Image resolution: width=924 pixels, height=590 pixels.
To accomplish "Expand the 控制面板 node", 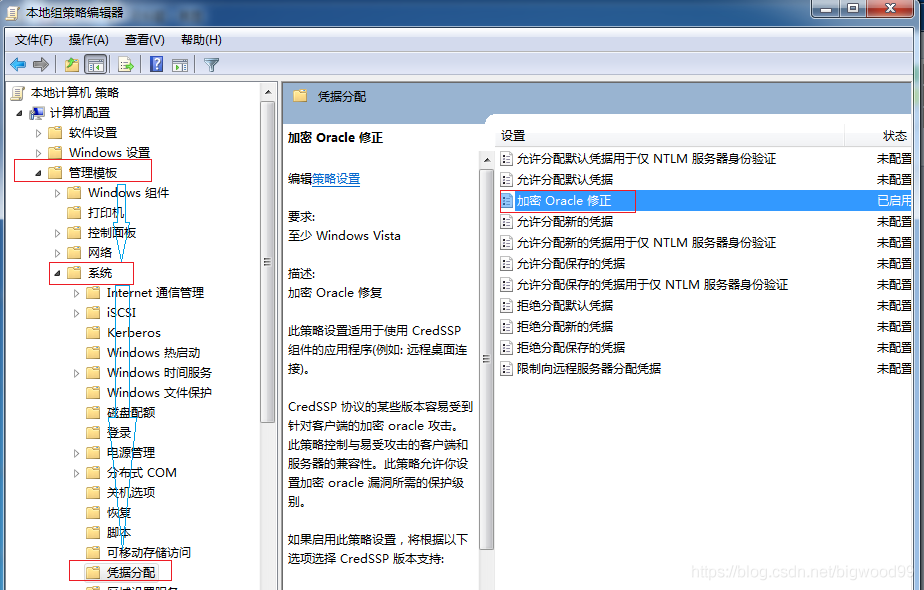I will [57, 233].
